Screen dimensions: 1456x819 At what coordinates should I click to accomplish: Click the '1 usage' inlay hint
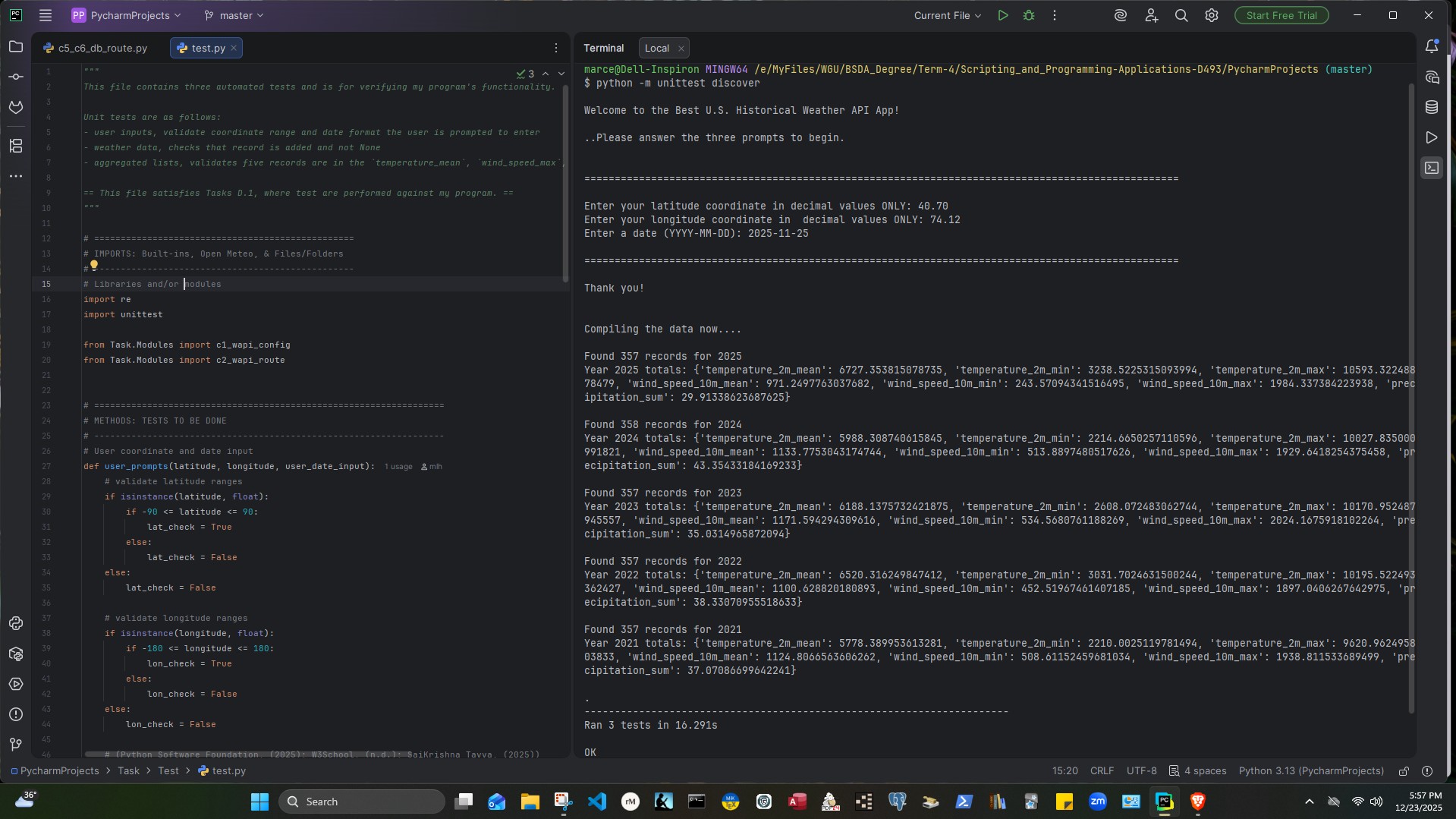point(398,467)
